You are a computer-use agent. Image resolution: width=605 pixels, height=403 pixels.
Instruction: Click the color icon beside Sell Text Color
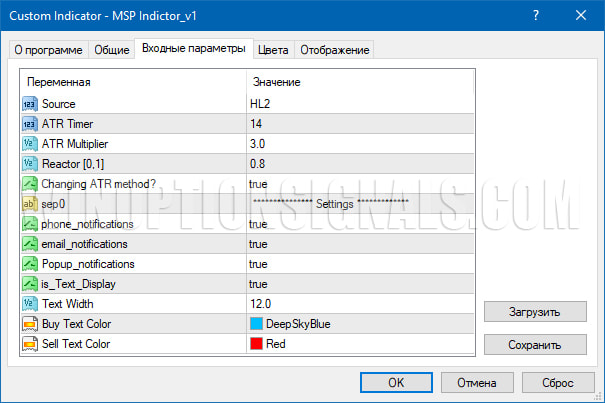(x=30, y=344)
